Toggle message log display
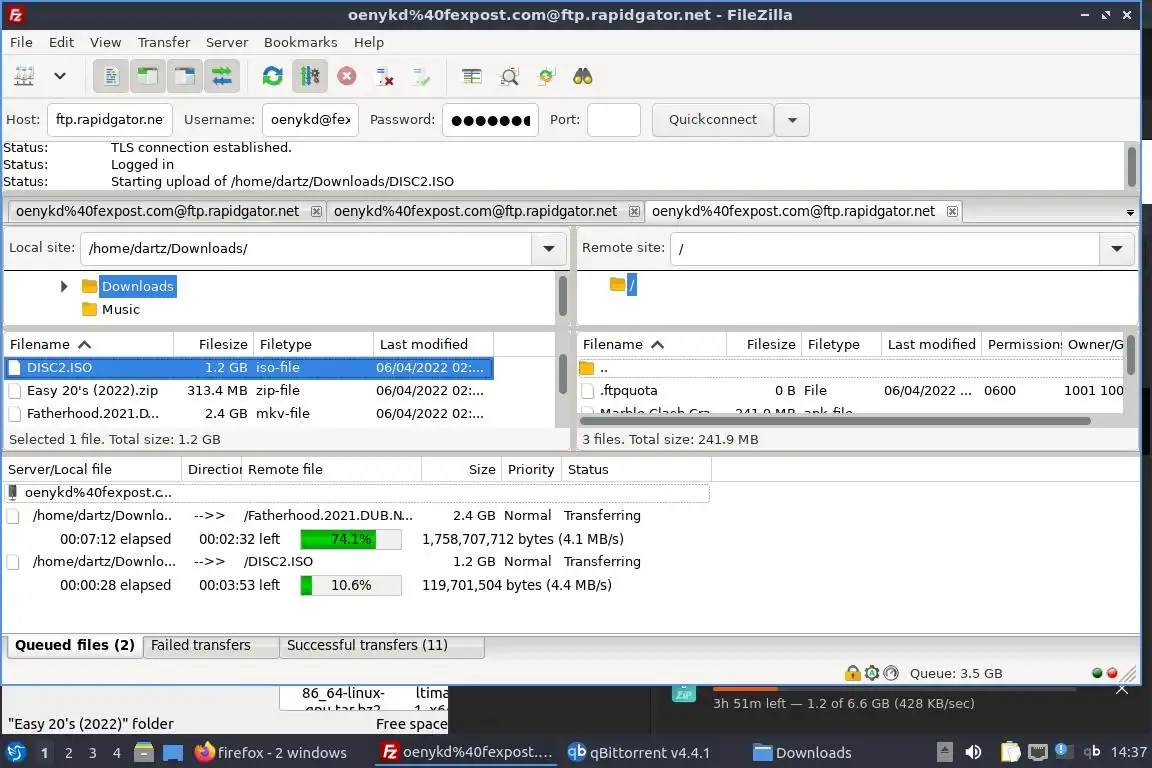 click(x=111, y=76)
